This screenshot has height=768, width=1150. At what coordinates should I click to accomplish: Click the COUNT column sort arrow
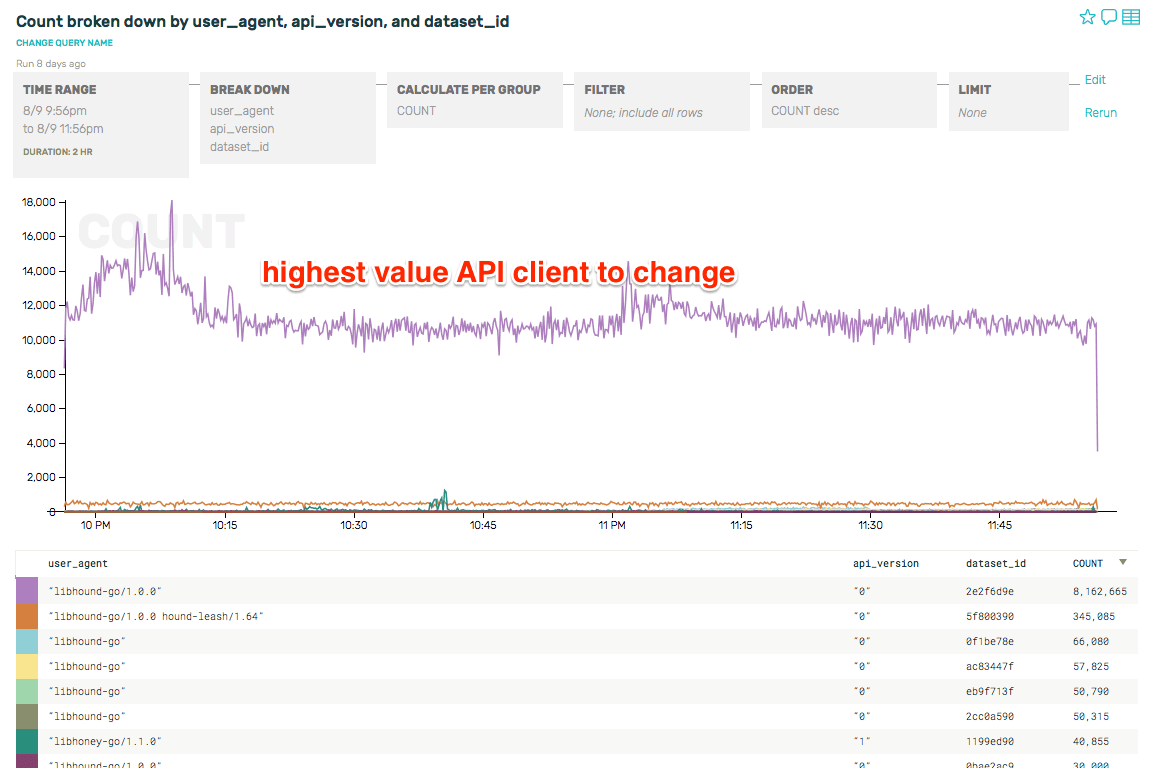pos(1122,563)
